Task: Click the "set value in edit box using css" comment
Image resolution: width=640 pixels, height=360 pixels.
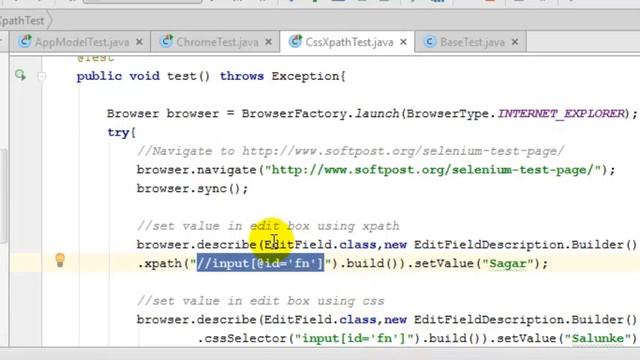Action: point(261,301)
